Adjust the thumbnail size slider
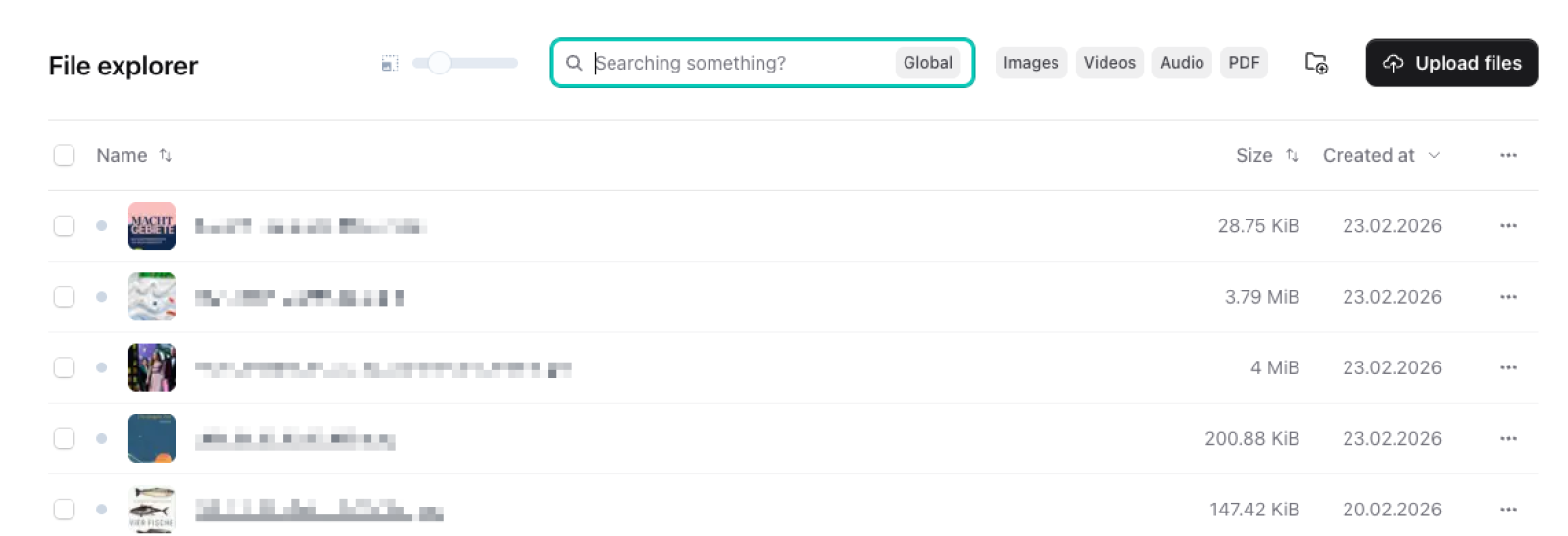The image size is (1568, 536). (x=439, y=64)
